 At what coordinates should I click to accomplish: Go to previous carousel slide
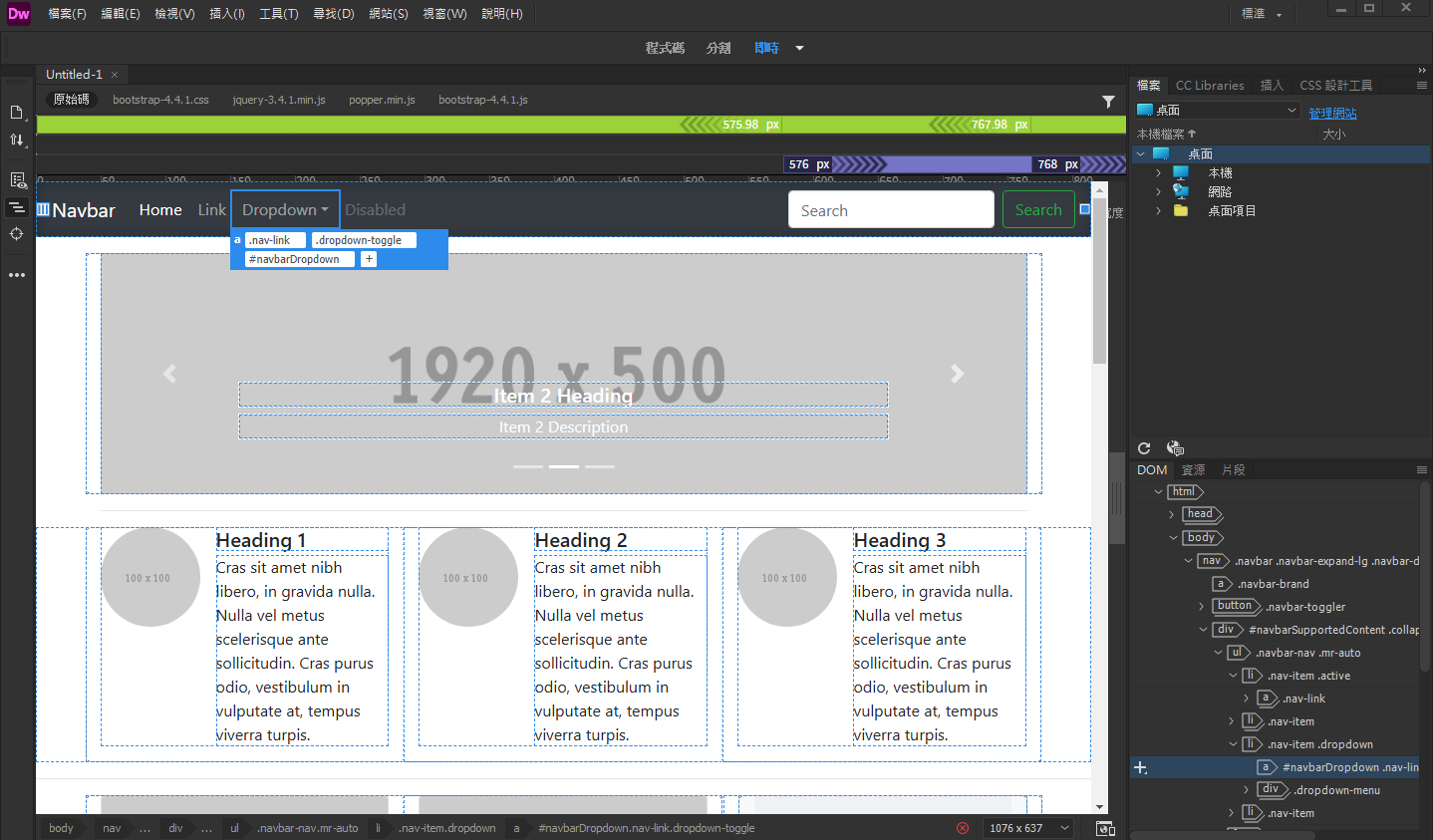(x=170, y=374)
